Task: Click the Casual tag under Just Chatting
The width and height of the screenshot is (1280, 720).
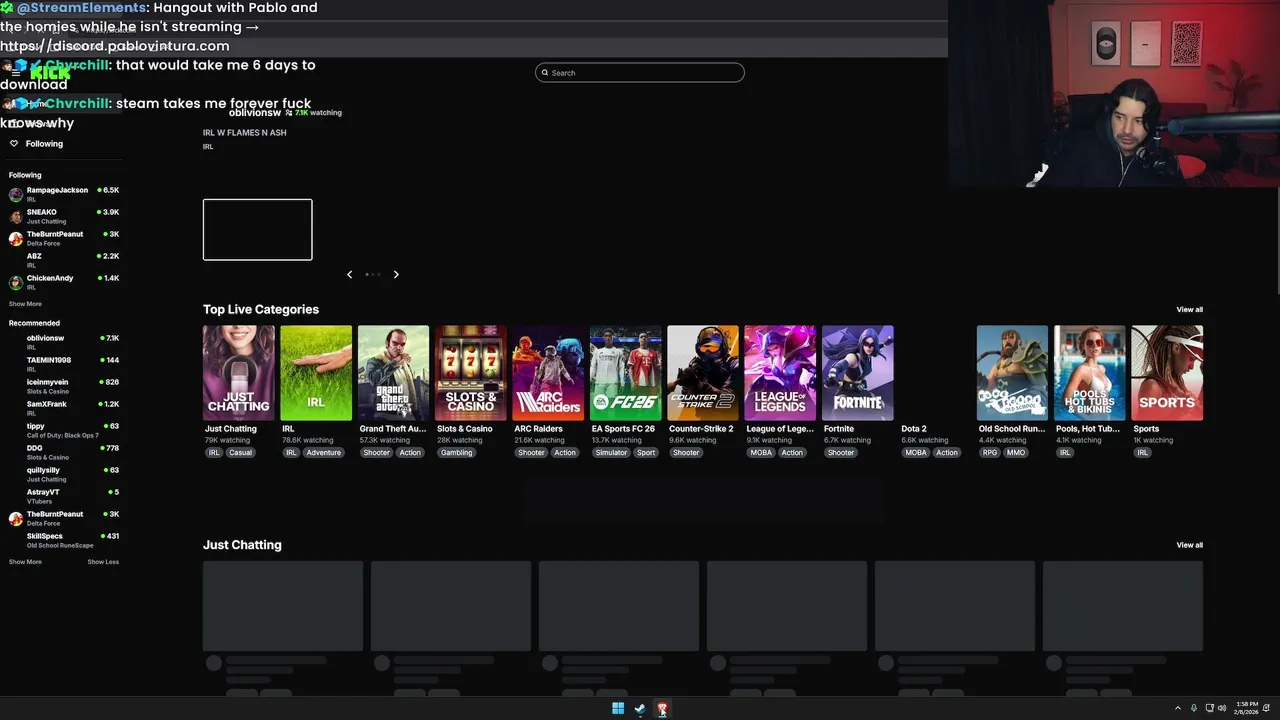Action: tap(240, 453)
